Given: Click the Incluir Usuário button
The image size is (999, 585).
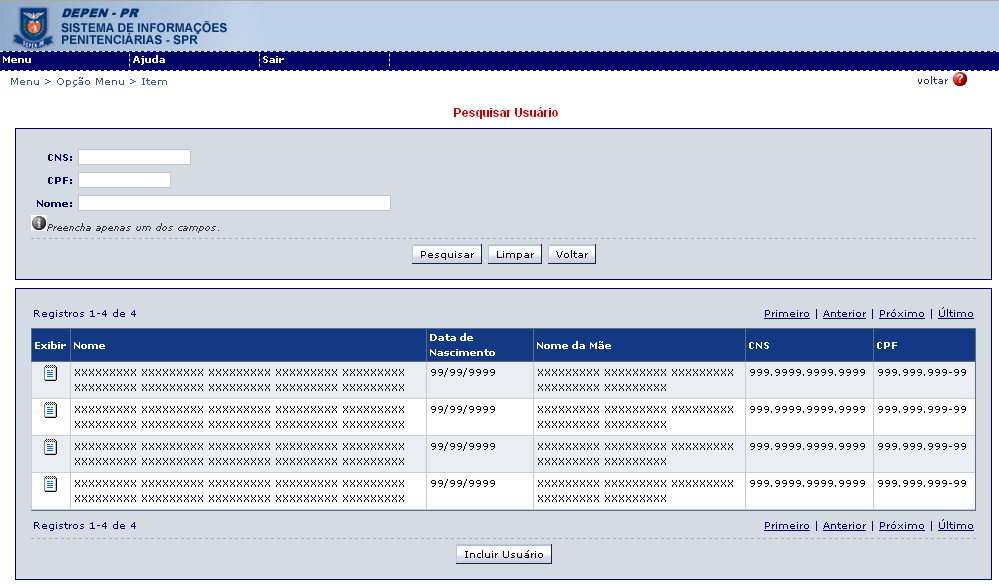Looking at the screenshot, I should pyautogui.click(x=504, y=554).
